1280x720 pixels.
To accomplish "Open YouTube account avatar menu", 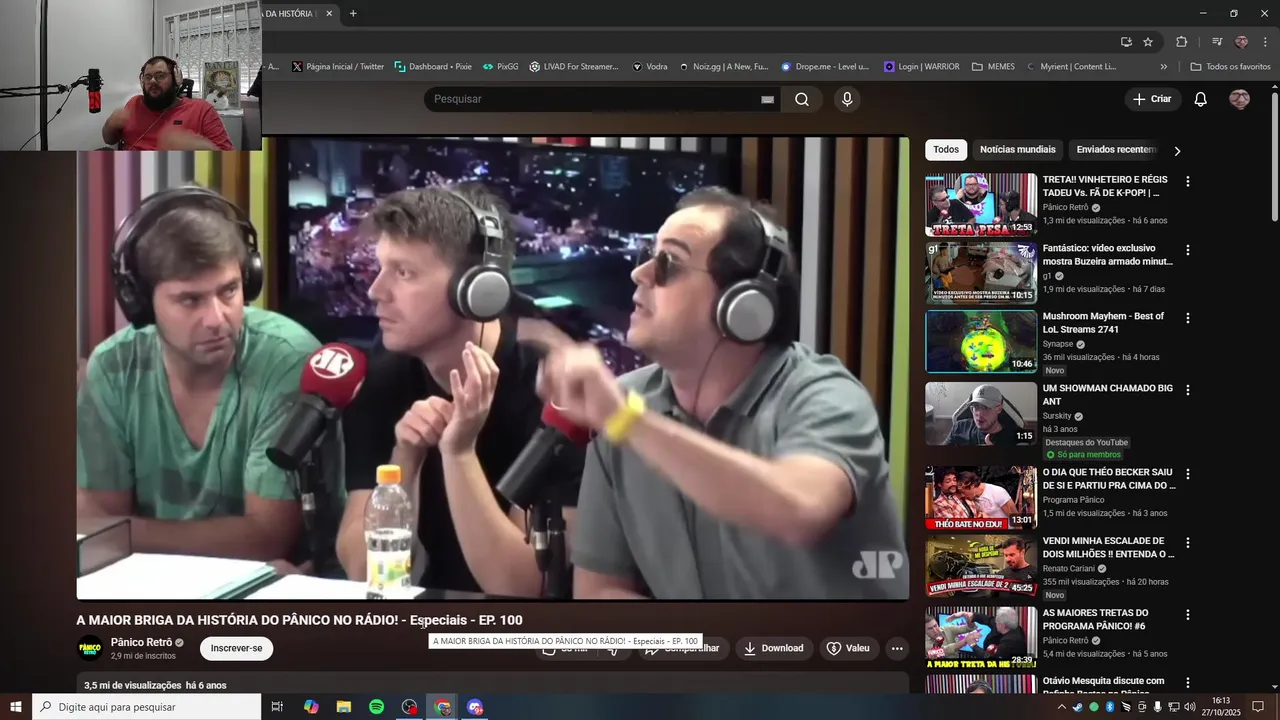I will click(x=1239, y=99).
